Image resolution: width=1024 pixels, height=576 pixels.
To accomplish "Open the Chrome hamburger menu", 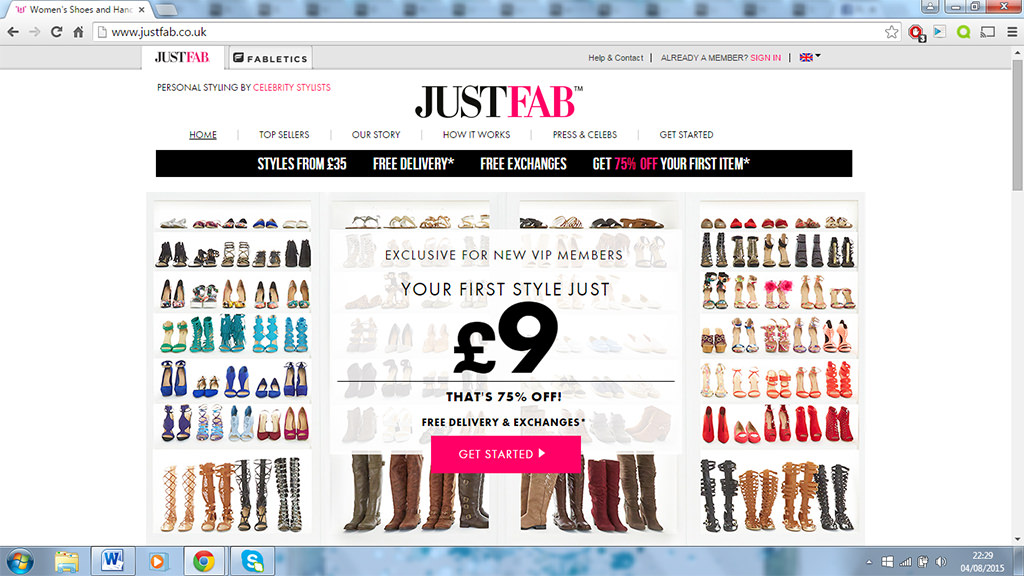I will click(1010, 32).
